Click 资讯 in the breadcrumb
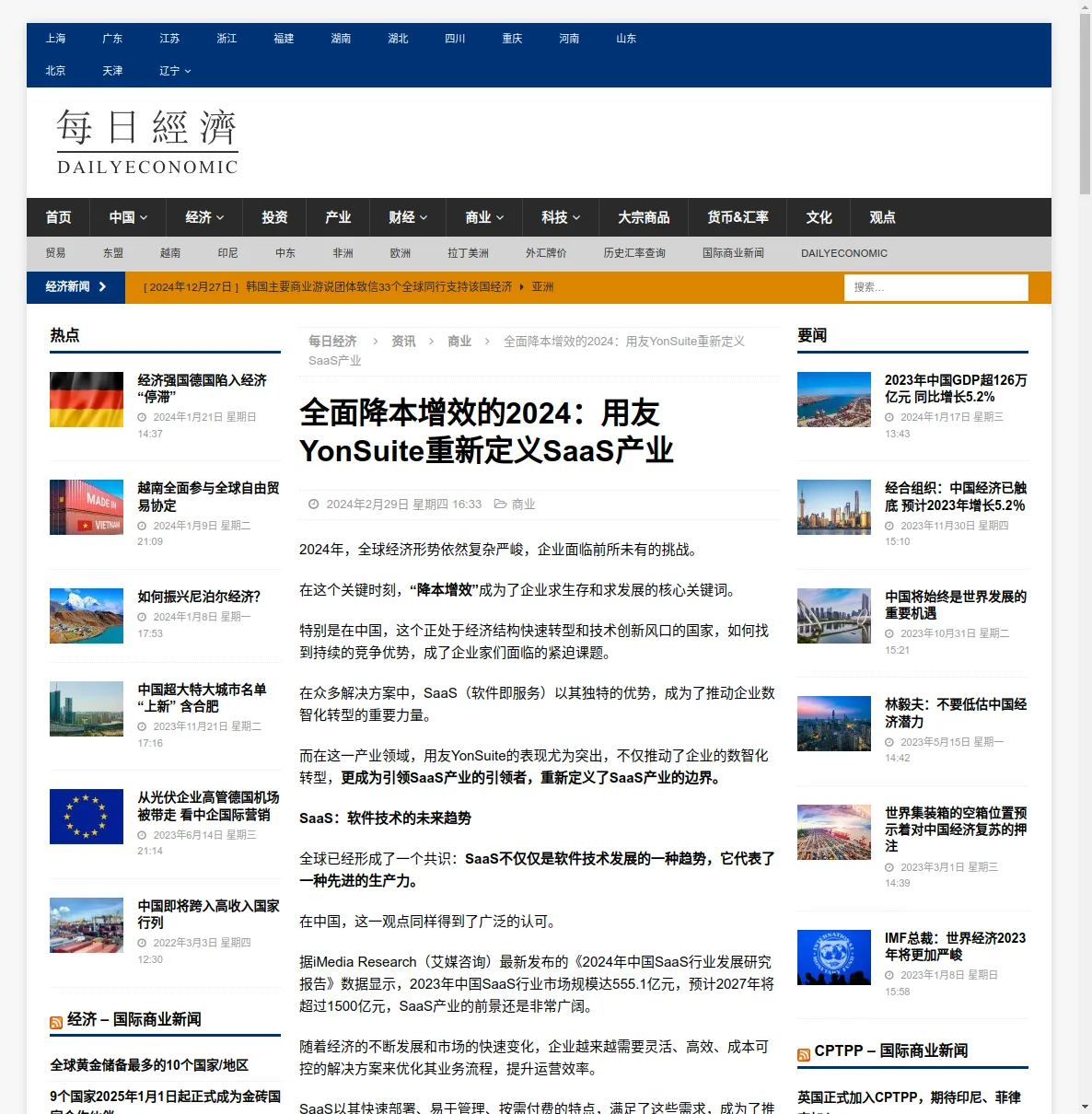 pyautogui.click(x=403, y=342)
